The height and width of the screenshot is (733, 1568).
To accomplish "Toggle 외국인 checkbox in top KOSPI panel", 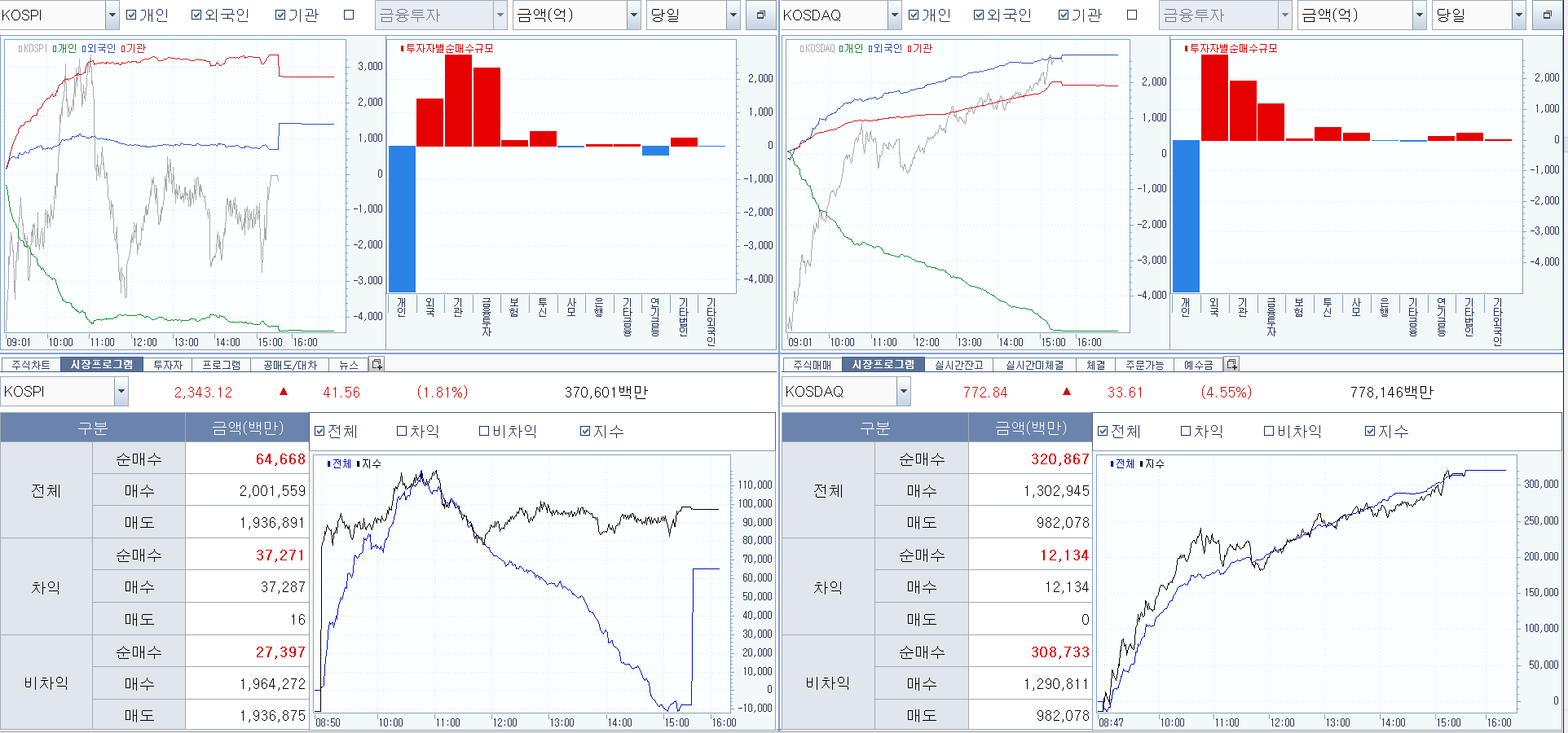I will (196, 15).
